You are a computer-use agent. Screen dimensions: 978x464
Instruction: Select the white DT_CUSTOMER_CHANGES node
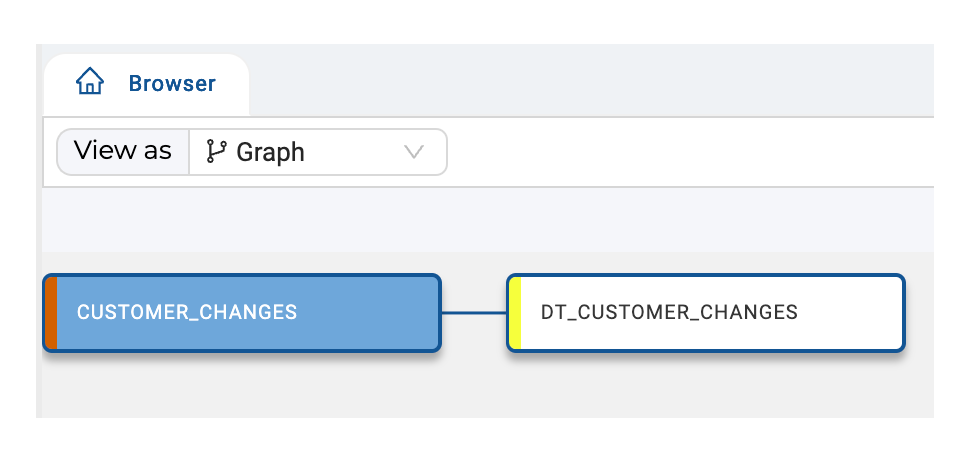pos(705,313)
